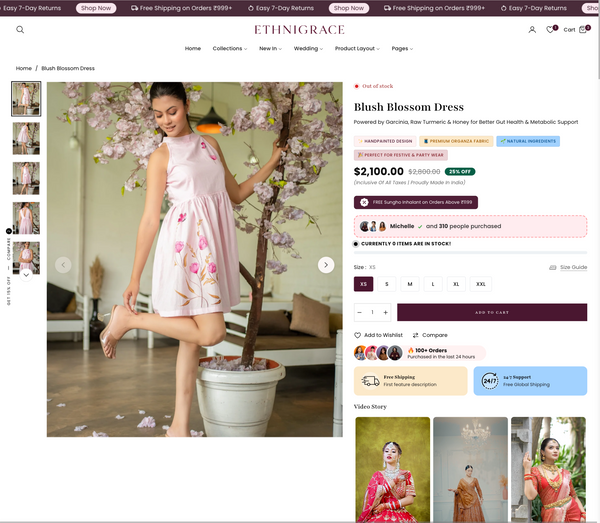This screenshot has width=600, height=523.
Task: Click the Size Guide ruler icon
Action: coord(553,267)
